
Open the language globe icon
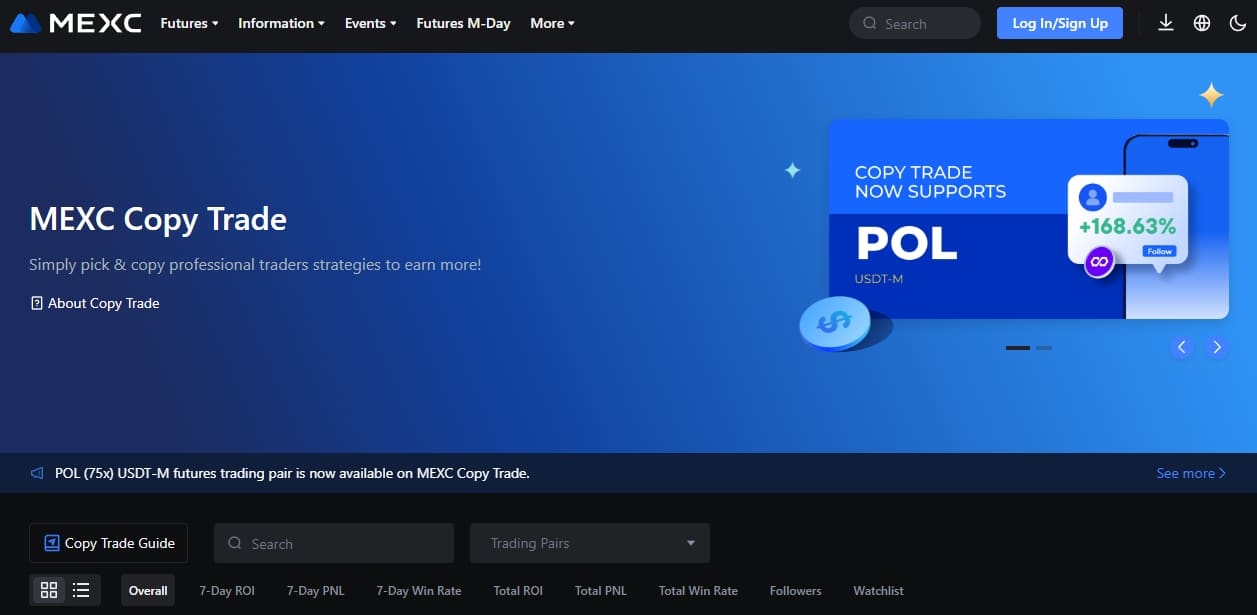[x=1202, y=23]
